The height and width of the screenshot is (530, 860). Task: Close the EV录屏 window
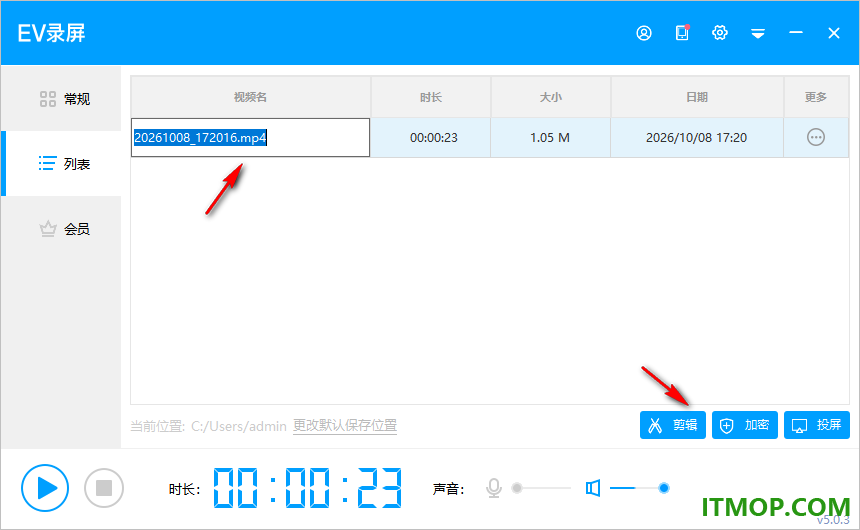coord(834,33)
